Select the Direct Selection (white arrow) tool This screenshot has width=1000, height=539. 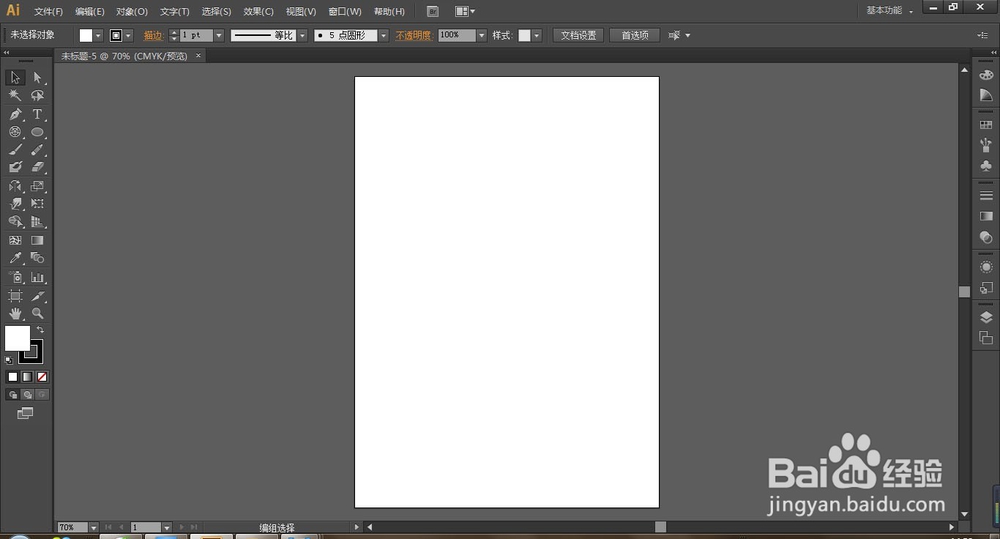(x=37, y=77)
